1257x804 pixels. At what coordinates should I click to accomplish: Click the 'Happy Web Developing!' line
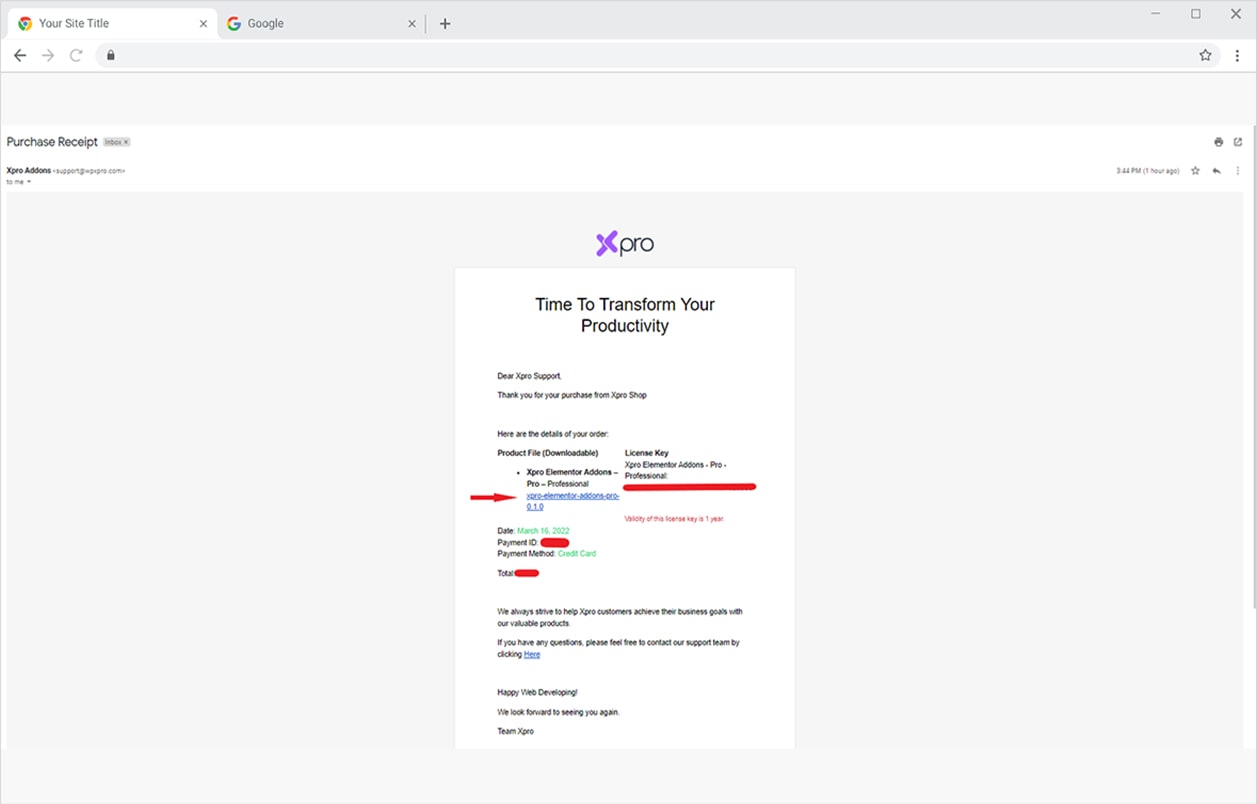click(x=537, y=692)
